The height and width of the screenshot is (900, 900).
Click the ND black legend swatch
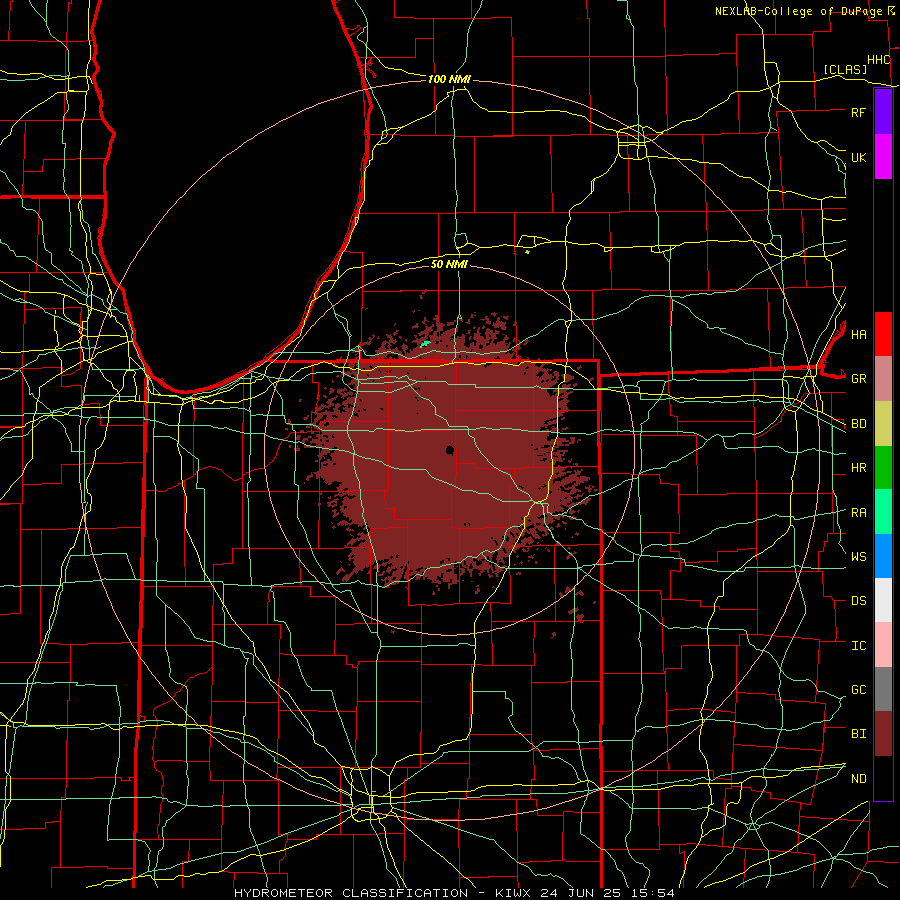click(x=883, y=778)
